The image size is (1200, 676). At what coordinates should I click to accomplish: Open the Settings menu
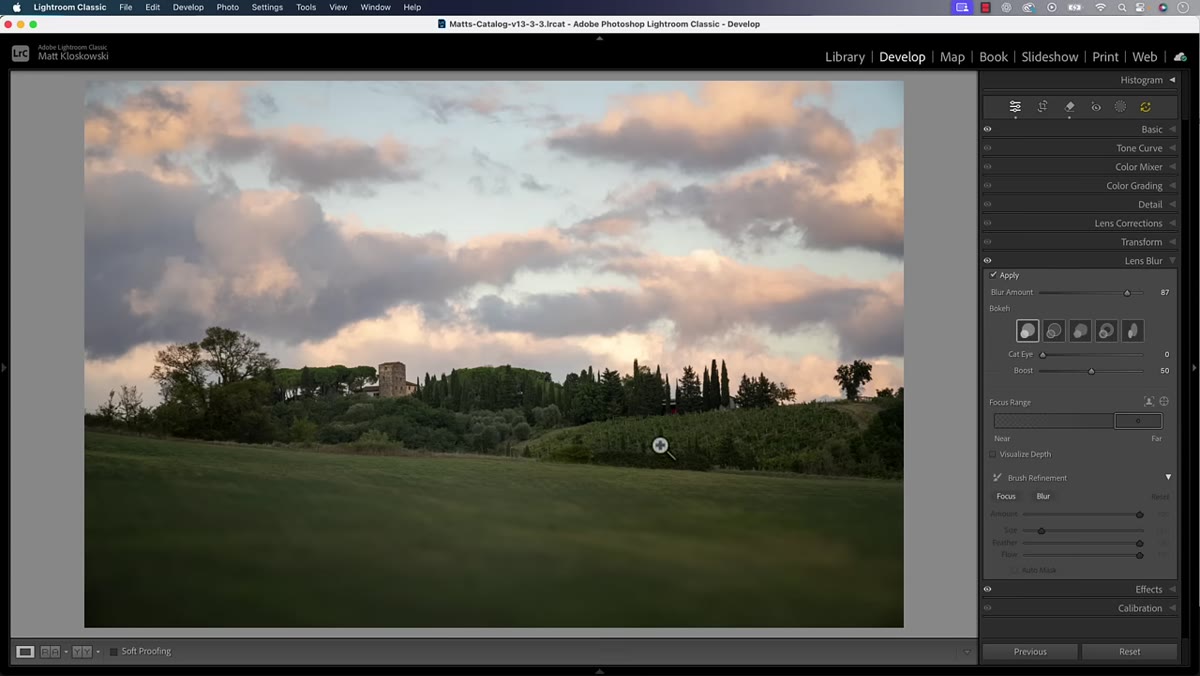[267, 7]
